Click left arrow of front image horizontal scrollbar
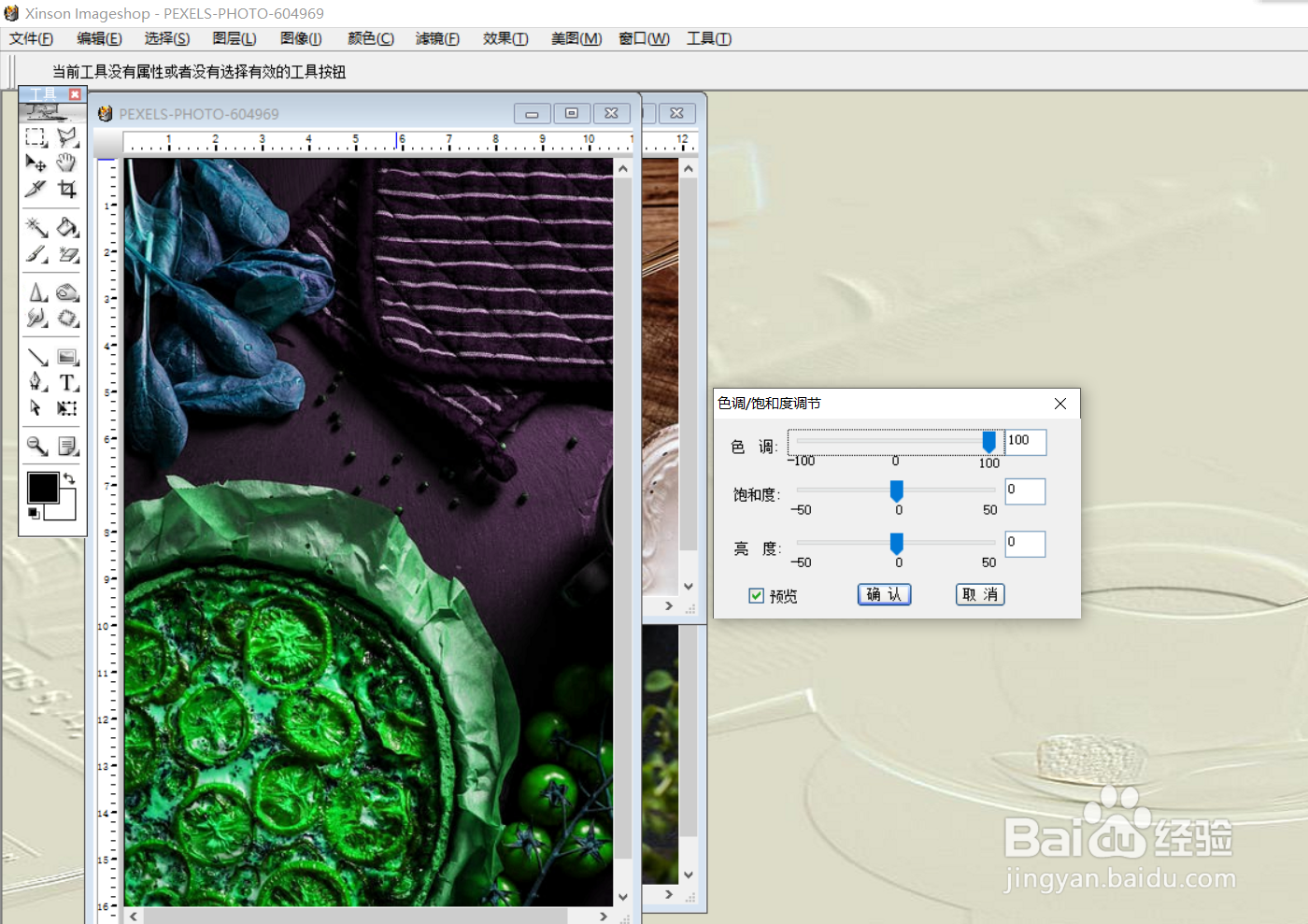Image resolution: width=1308 pixels, height=924 pixels. [134, 917]
